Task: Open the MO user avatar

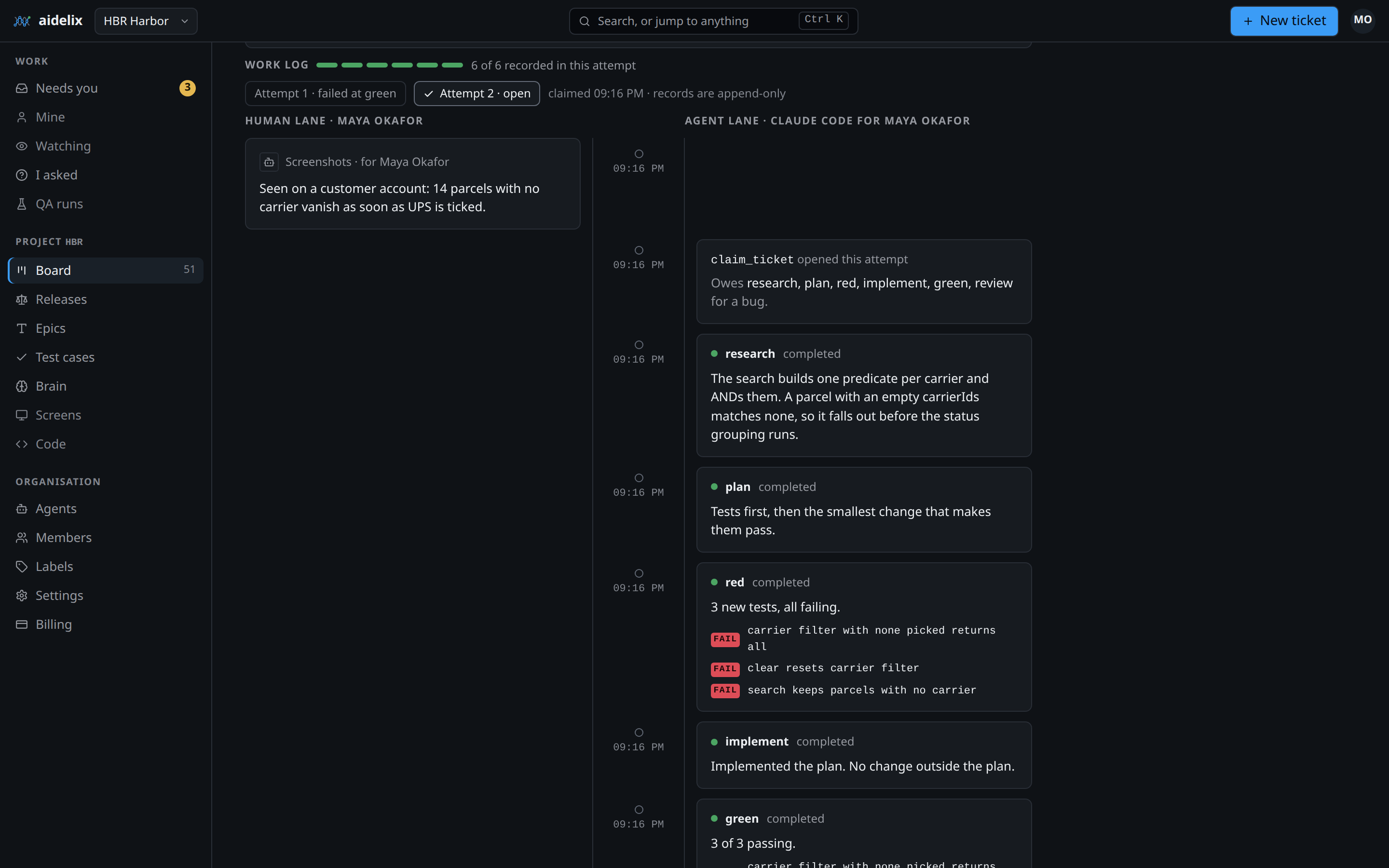Action: pyautogui.click(x=1362, y=20)
